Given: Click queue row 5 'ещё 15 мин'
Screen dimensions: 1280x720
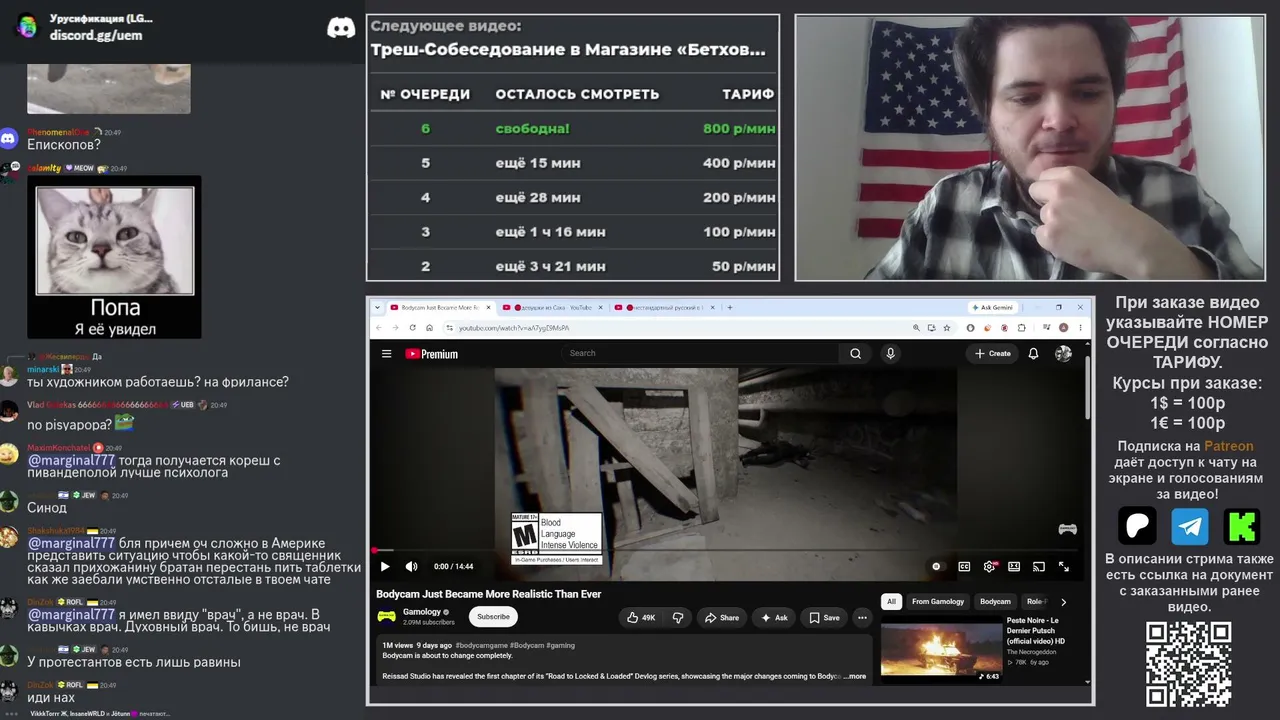Looking at the screenshot, I should coord(538,163).
